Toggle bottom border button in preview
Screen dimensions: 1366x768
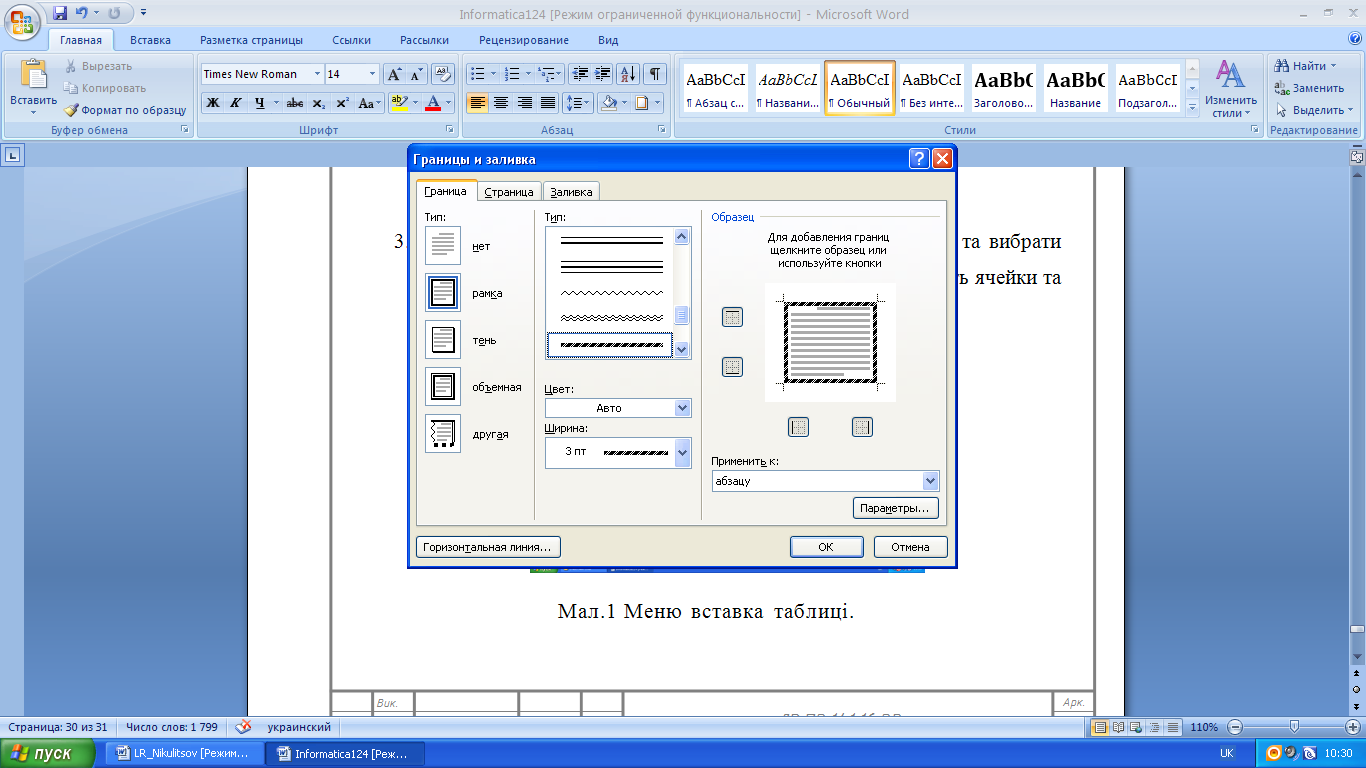[732, 367]
